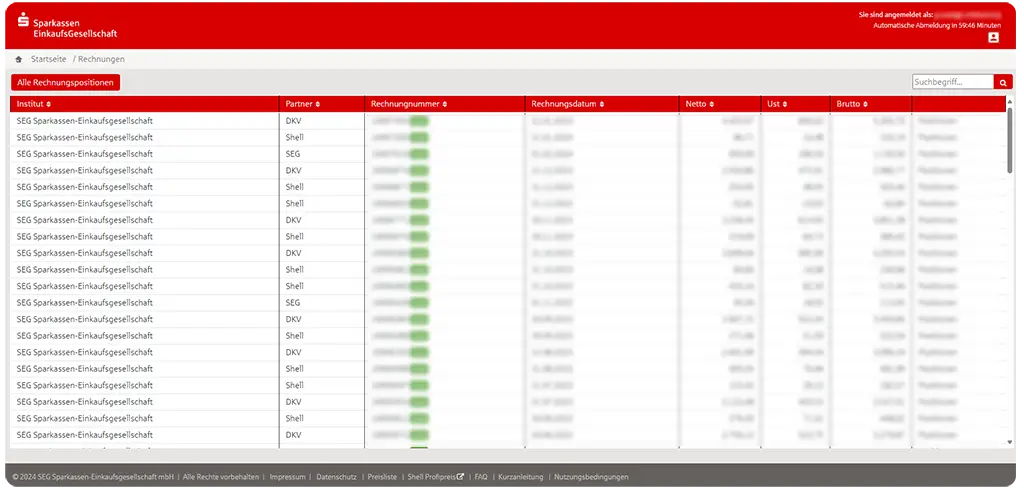Go to Startseite breadcrumb link

48,60
